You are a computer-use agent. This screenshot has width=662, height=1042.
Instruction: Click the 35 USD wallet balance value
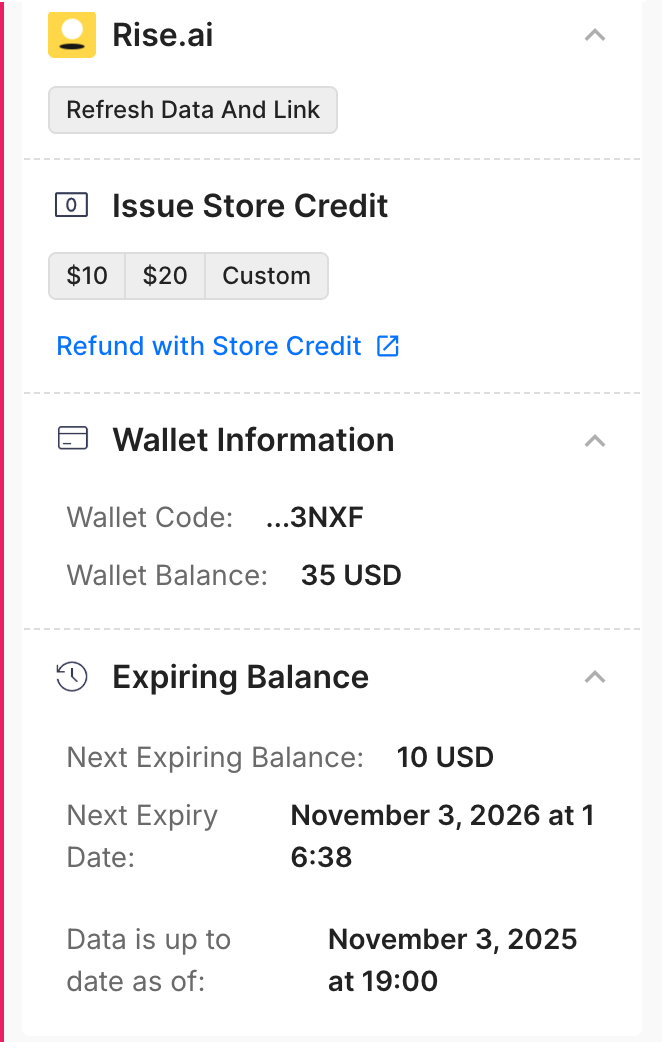351,576
